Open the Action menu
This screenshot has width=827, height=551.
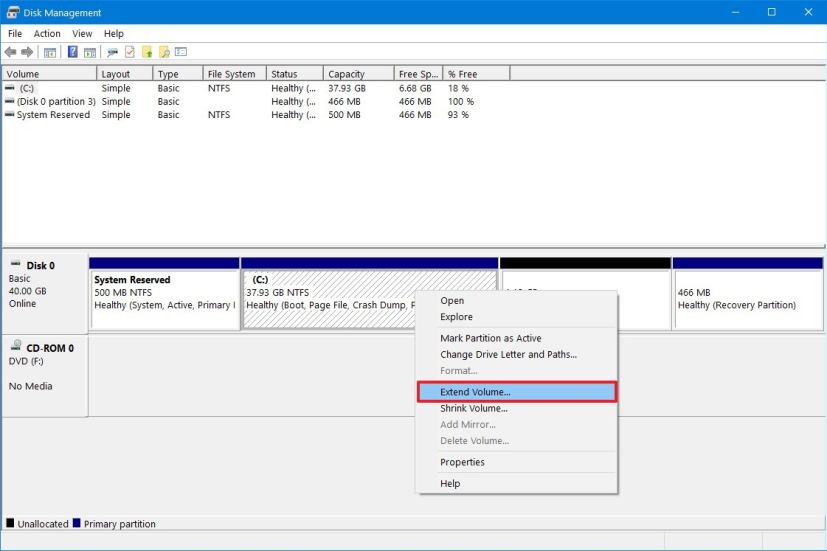47,33
